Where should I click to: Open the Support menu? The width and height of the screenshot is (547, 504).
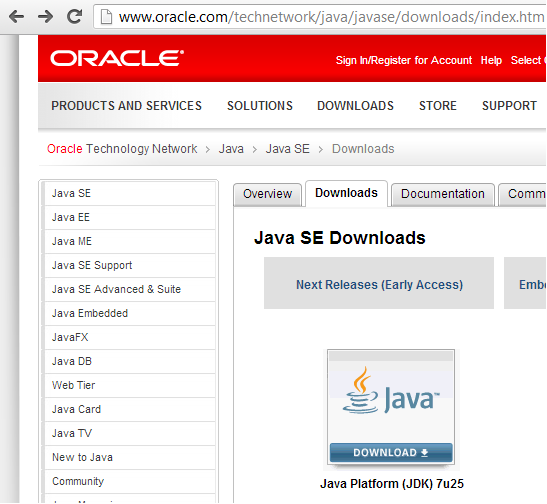[509, 106]
